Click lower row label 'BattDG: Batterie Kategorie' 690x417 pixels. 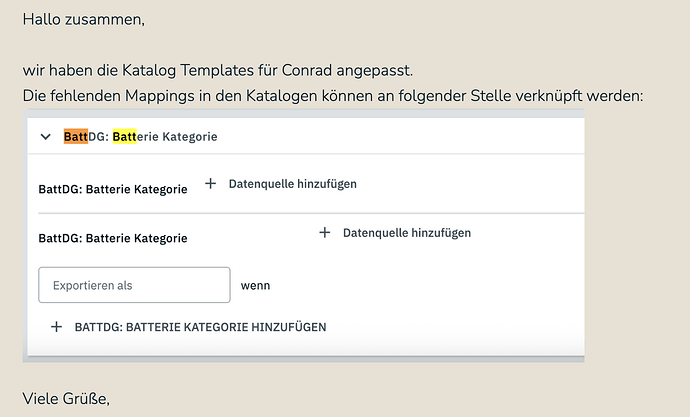click(x=112, y=238)
